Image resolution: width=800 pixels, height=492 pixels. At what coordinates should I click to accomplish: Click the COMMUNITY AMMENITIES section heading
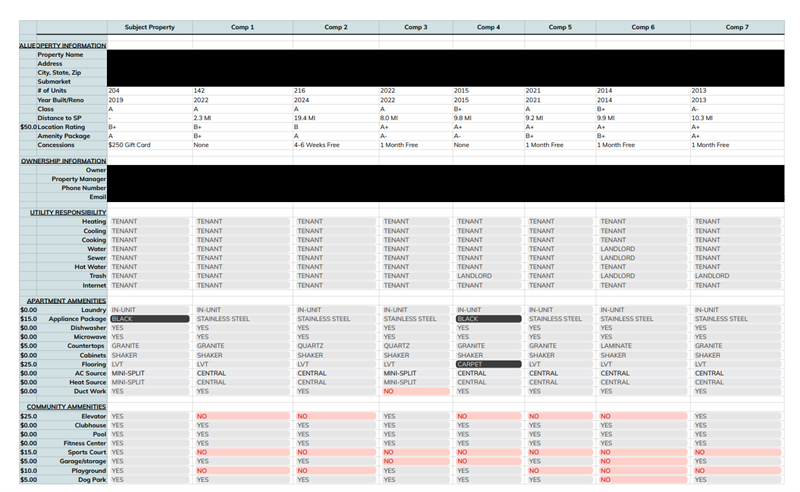[x=66, y=407]
